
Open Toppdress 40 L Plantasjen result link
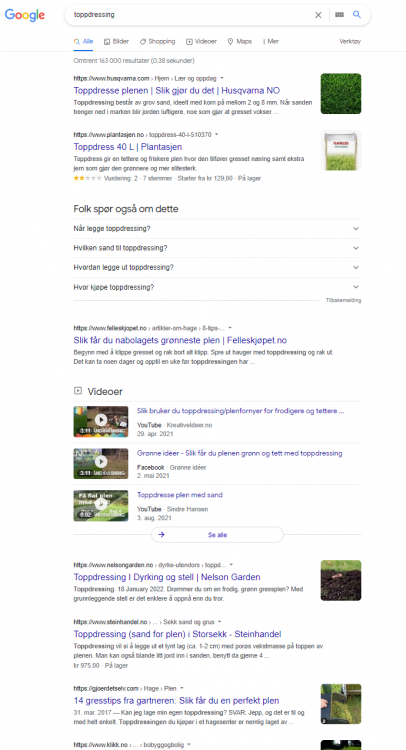point(128,147)
